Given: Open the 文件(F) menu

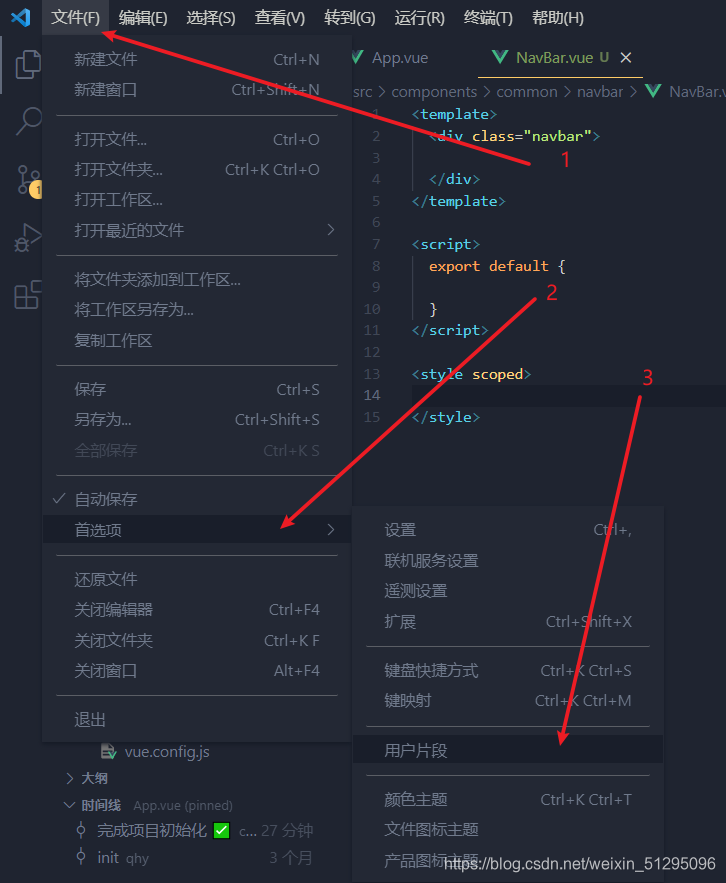Looking at the screenshot, I should click(x=75, y=18).
